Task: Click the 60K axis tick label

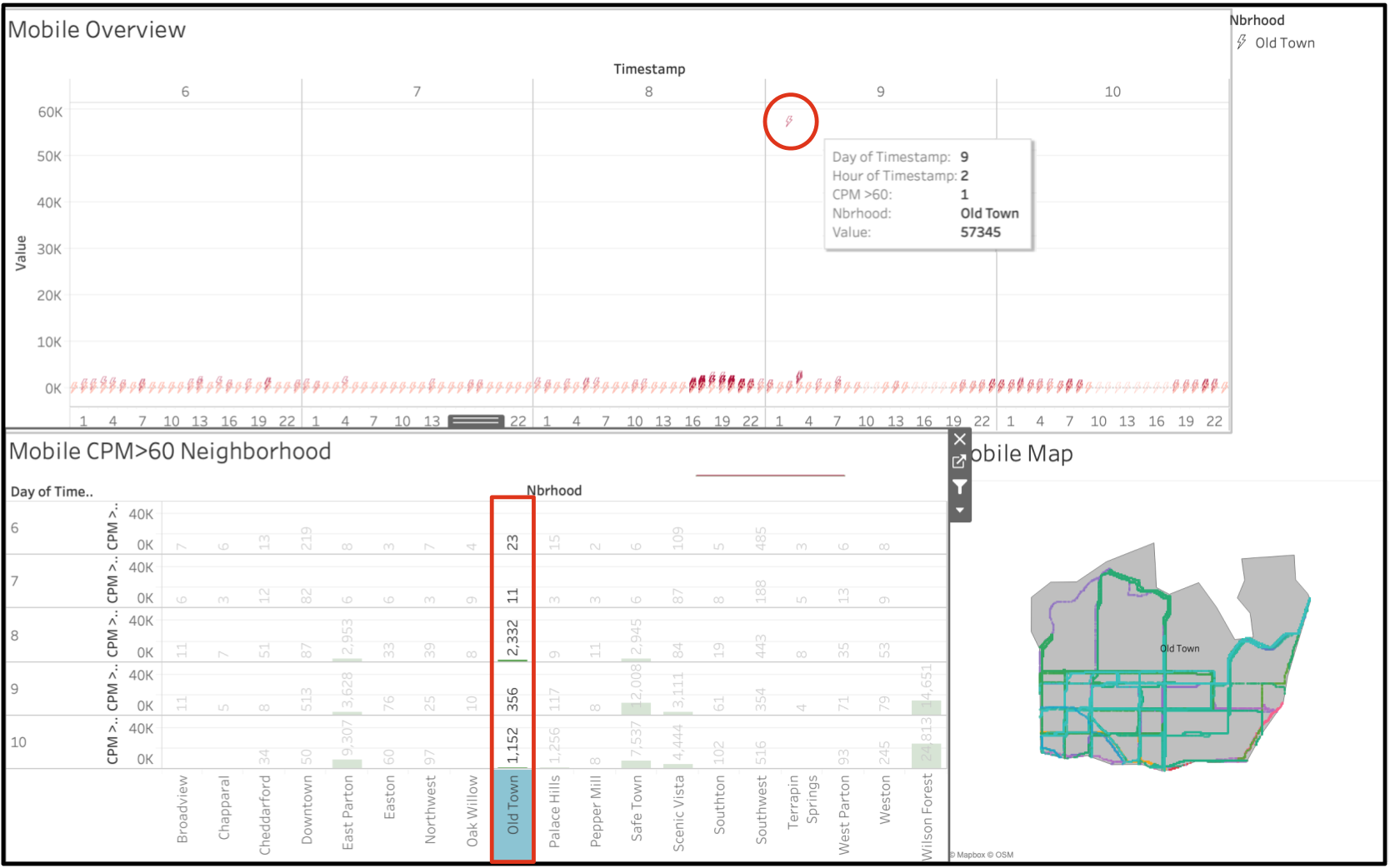Action: pos(50,112)
